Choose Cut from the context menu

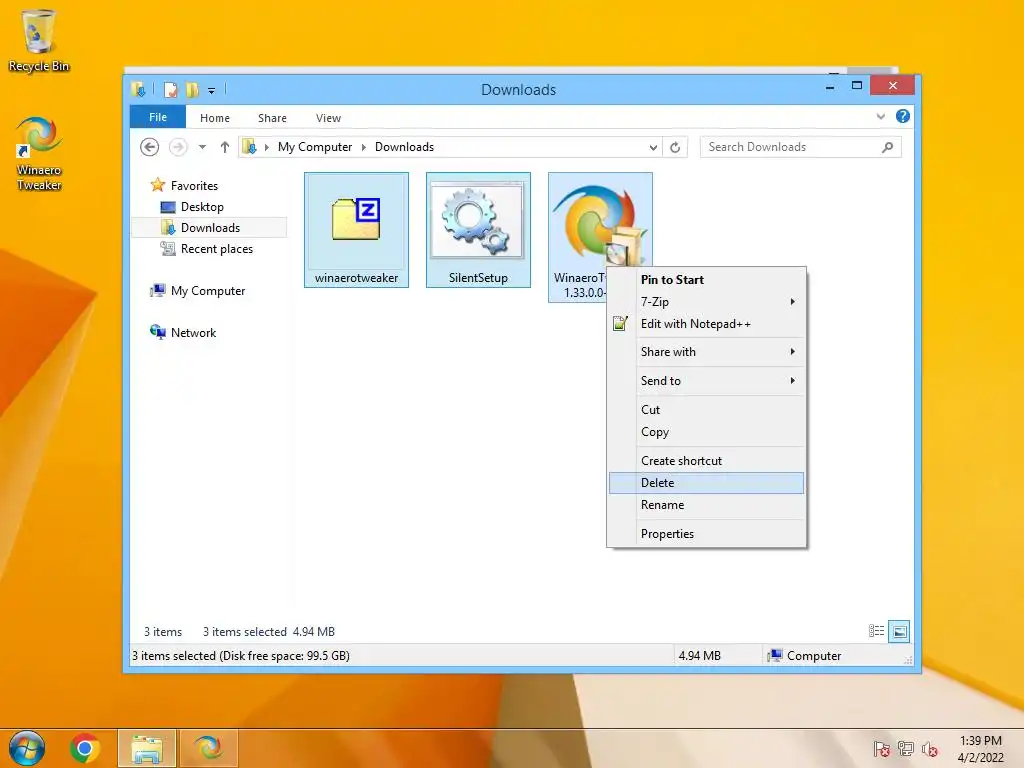point(707,409)
